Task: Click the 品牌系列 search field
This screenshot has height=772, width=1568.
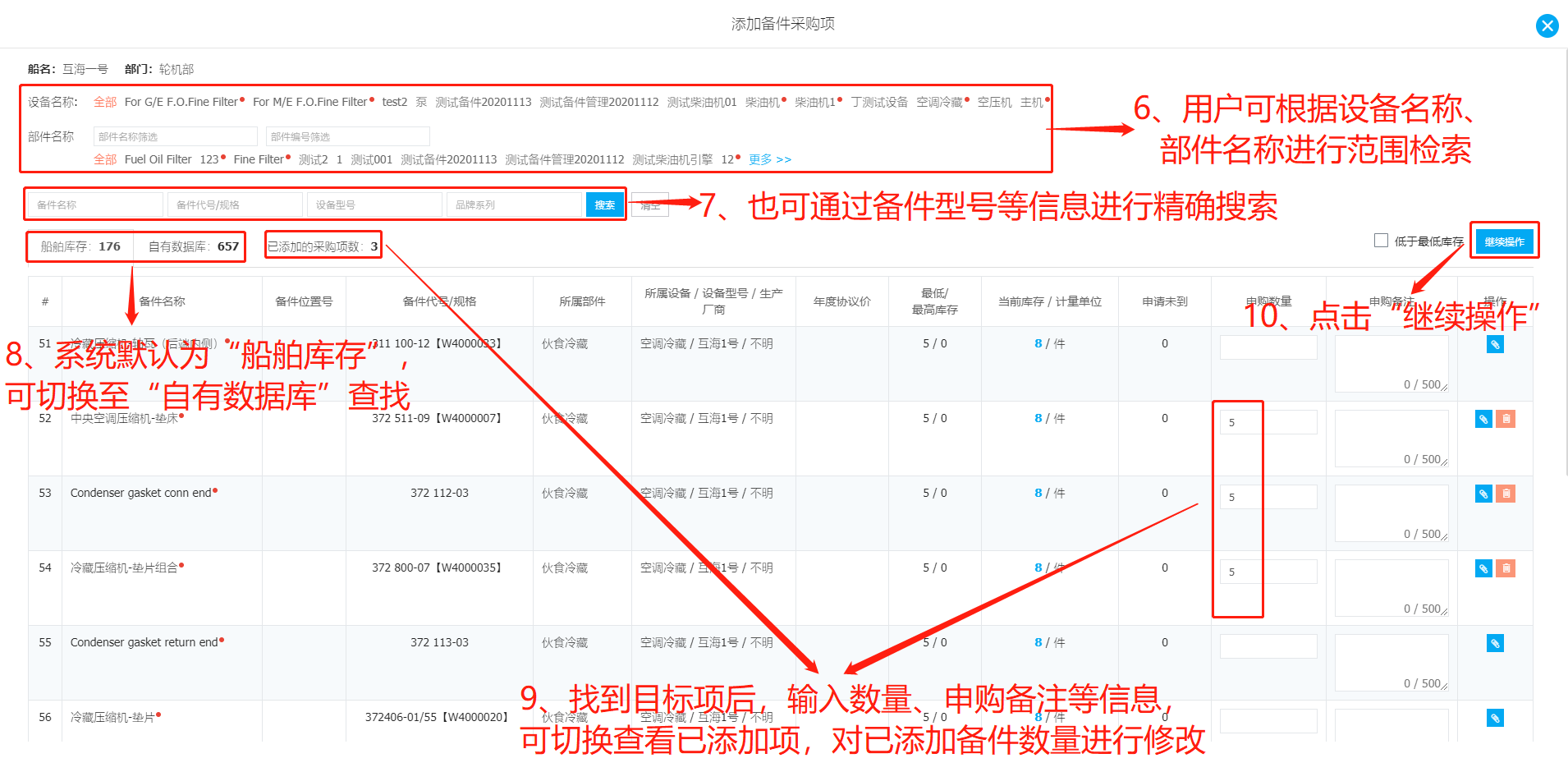Action: [x=514, y=205]
